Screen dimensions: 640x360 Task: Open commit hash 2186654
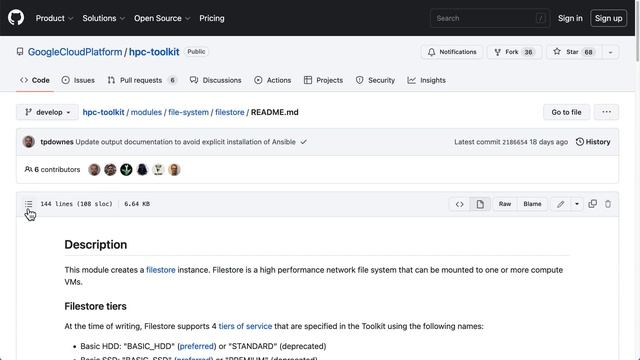coord(515,142)
